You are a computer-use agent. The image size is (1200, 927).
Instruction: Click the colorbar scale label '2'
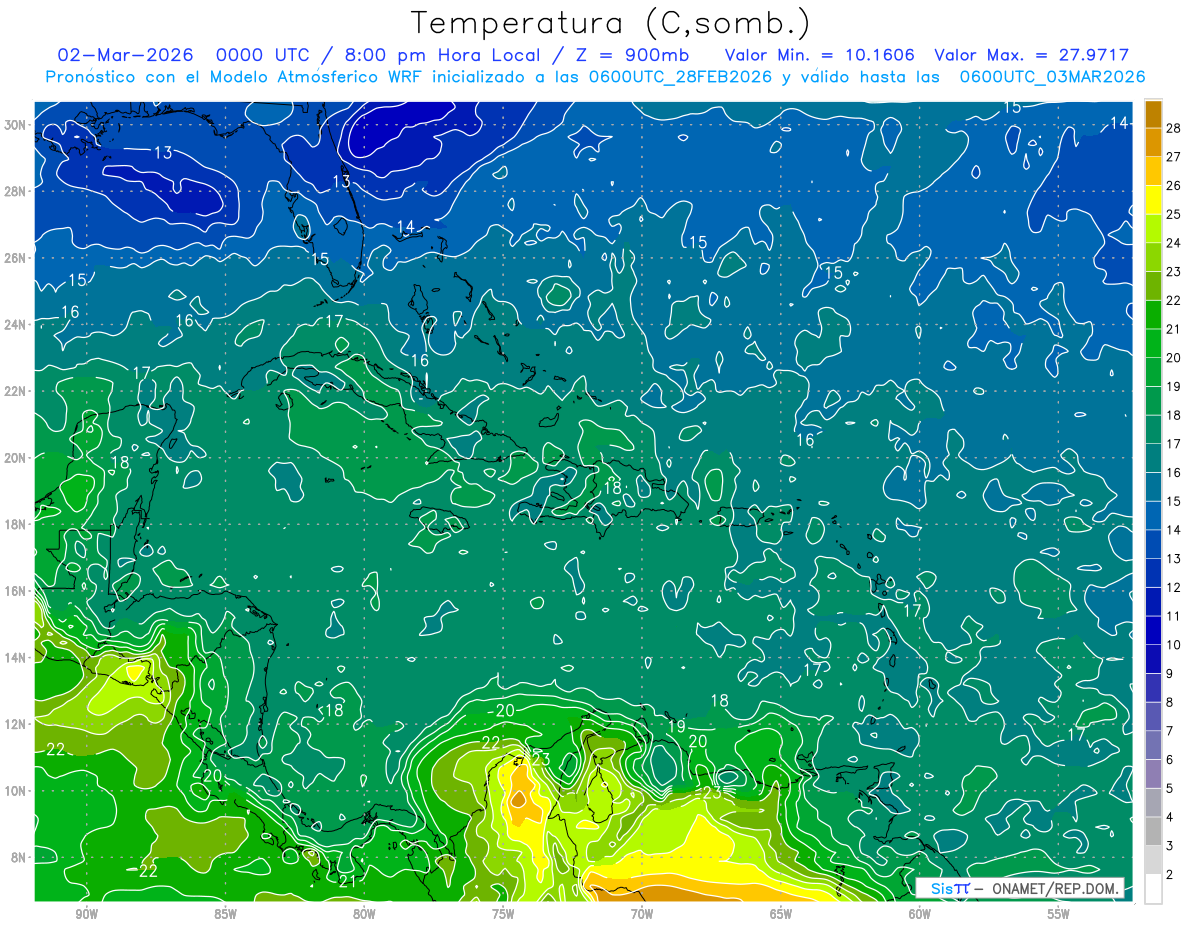click(x=1170, y=875)
